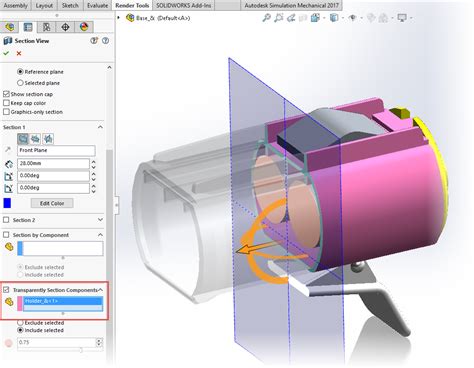474x368 pixels.
Task: Enable Section by Component checkbox
Action: (6, 235)
